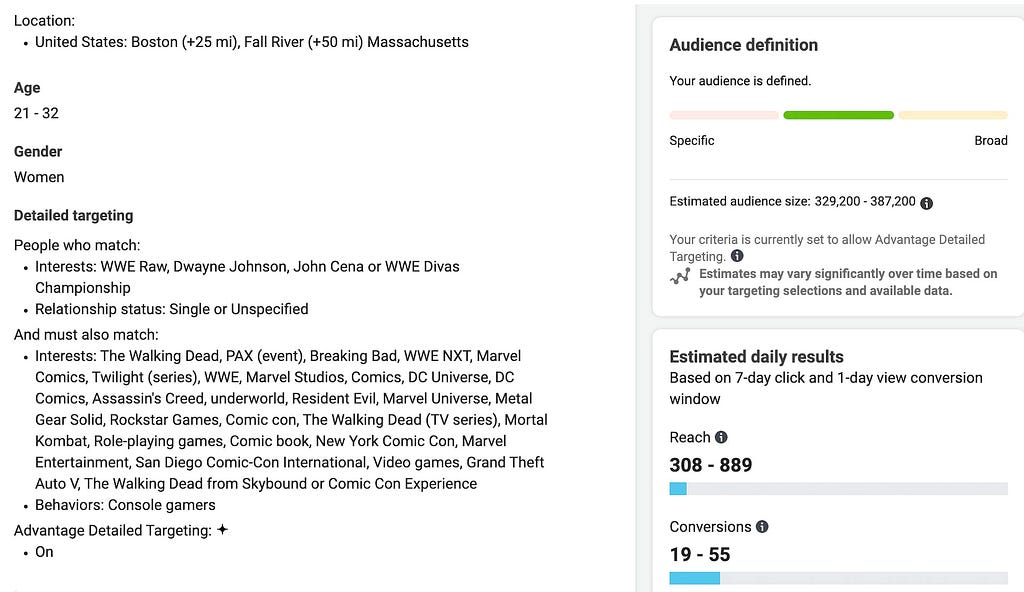Viewport: 1024px width, 592px height.
Task: Click the green audience meter segment
Action: (839, 115)
